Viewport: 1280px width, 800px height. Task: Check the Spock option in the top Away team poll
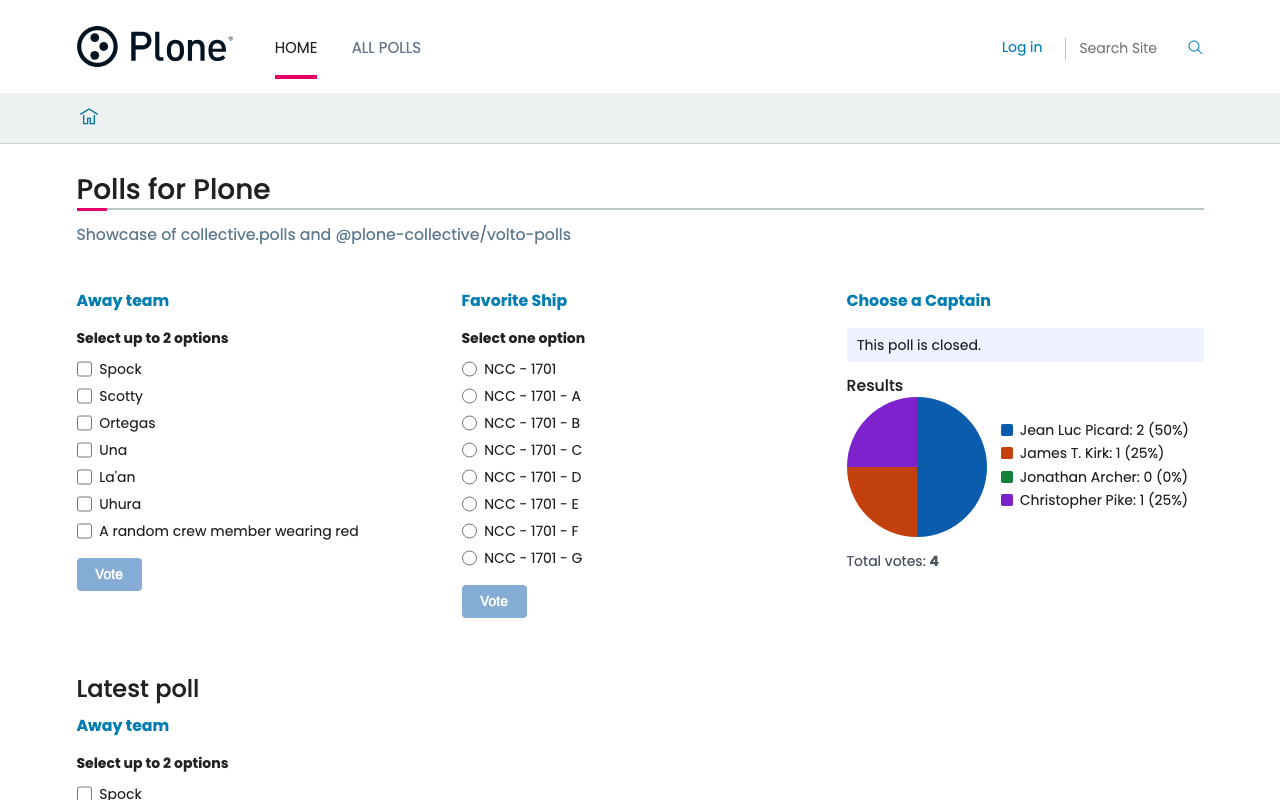(x=85, y=369)
